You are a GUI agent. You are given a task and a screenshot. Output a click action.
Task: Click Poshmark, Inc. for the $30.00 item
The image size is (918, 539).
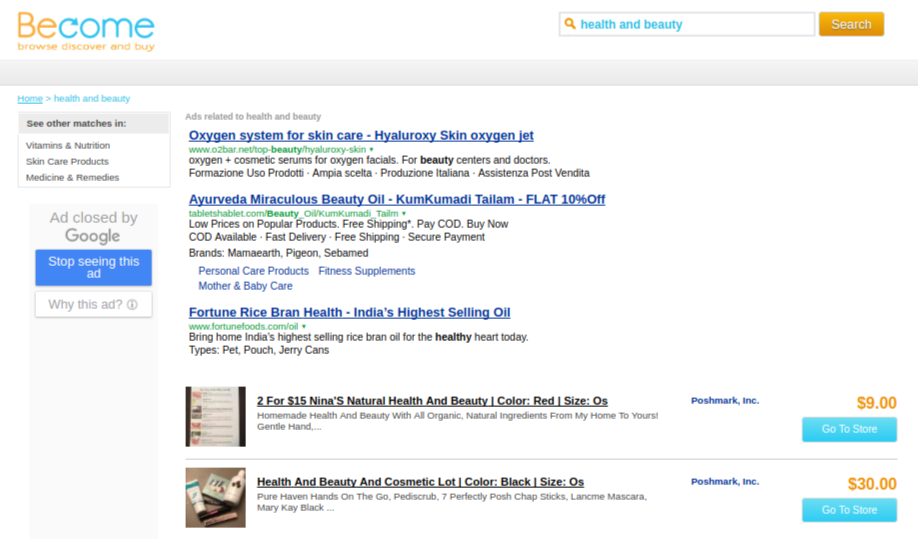[x=725, y=481]
